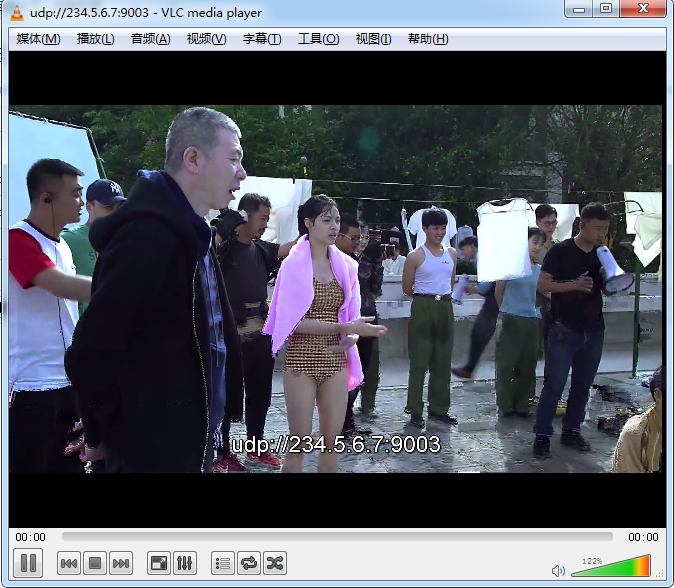Open the 媒体(M) menu

pyautogui.click(x=38, y=39)
